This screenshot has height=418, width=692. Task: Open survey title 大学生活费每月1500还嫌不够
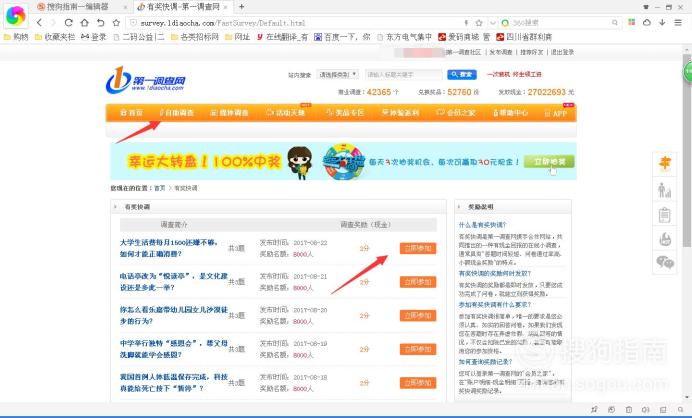[169, 248]
